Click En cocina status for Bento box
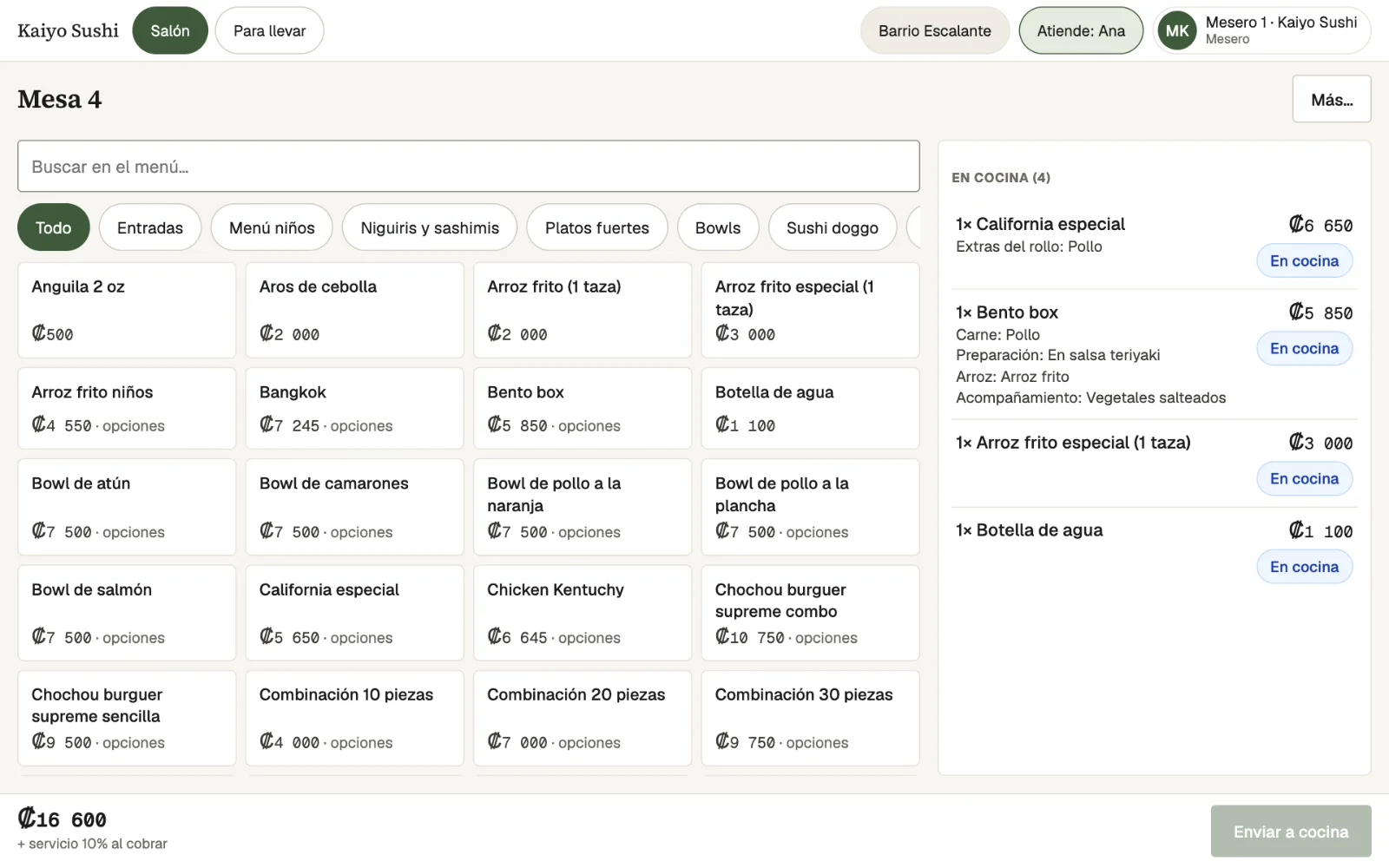Screen dimensions: 1389x868 point(1305,349)
